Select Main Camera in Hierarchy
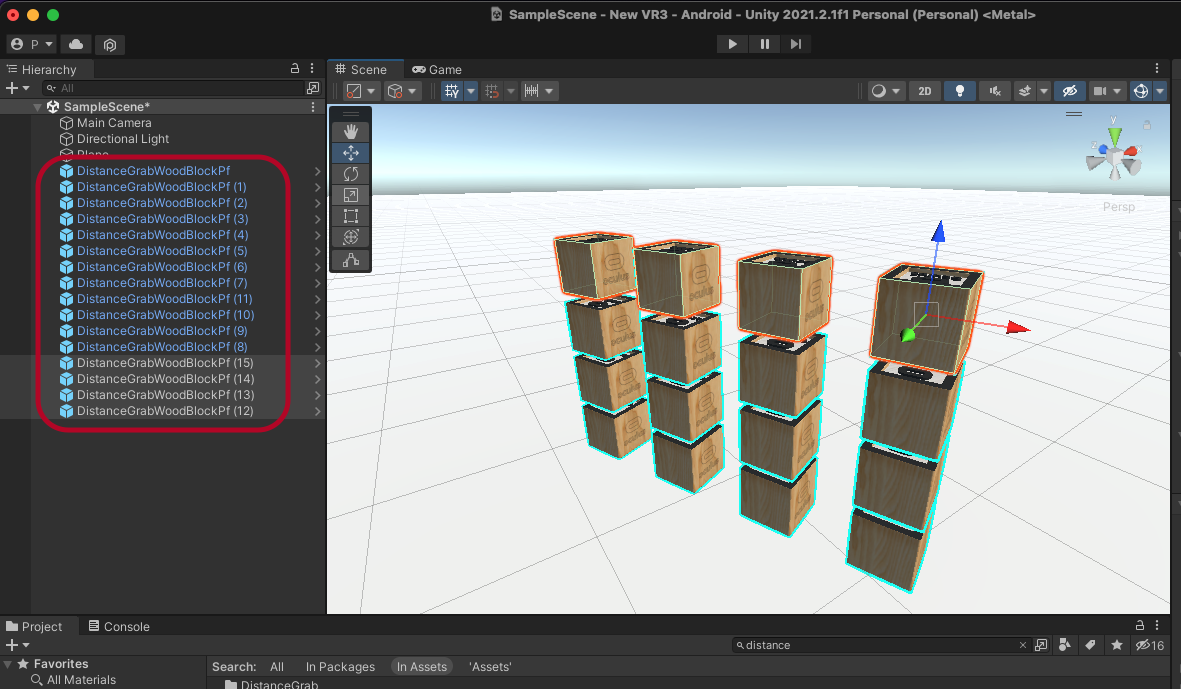The image size is (1181, 689). (x=114, y=123)
